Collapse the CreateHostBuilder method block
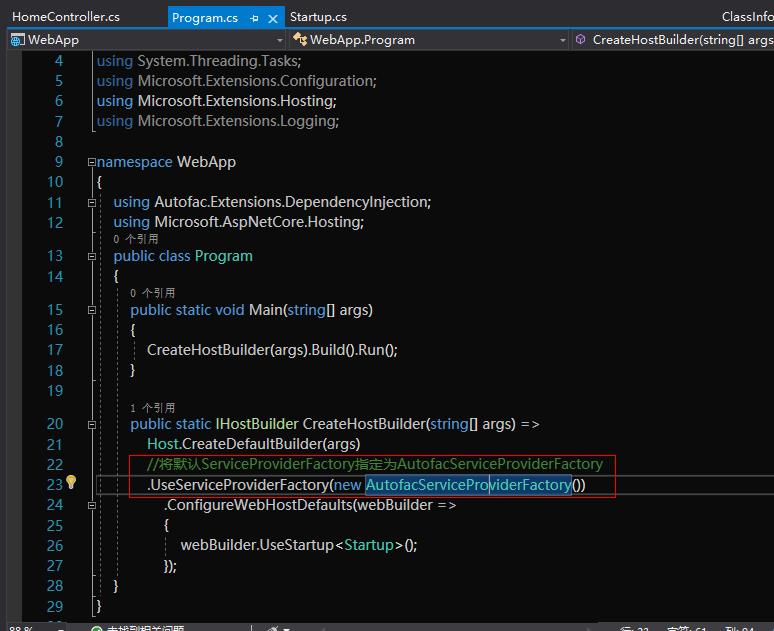774x631 pixels. pyautogui.click(x=91, y=424)
